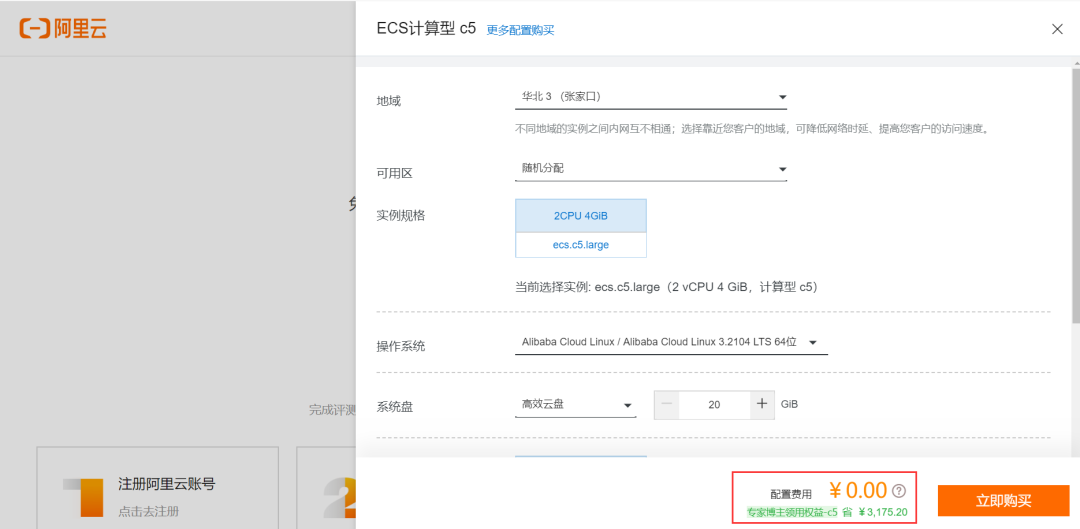
Task: Increase system disk size with plus button
Action: (761, 405)
